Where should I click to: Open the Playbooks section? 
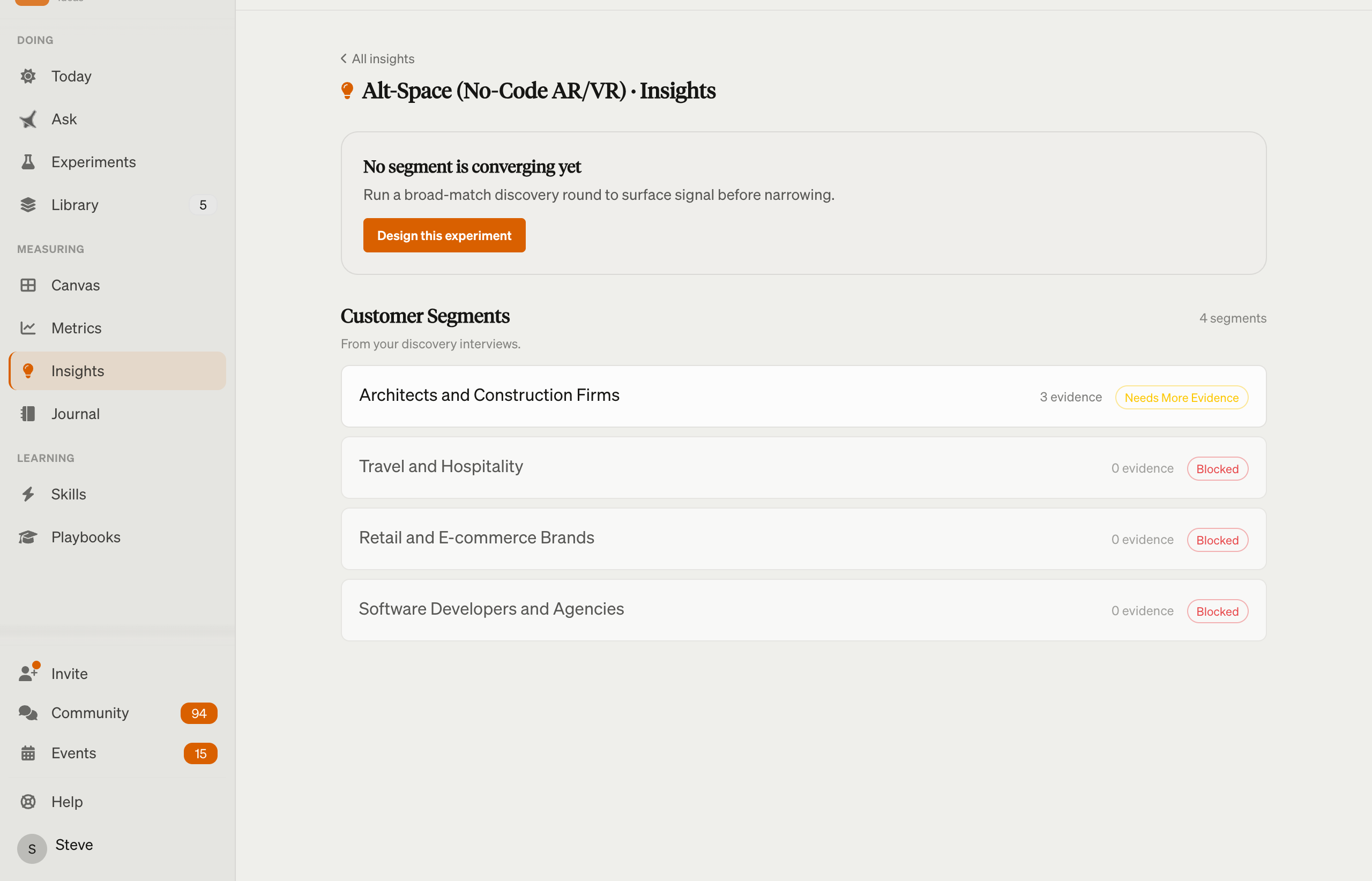[x=117, y=536]
